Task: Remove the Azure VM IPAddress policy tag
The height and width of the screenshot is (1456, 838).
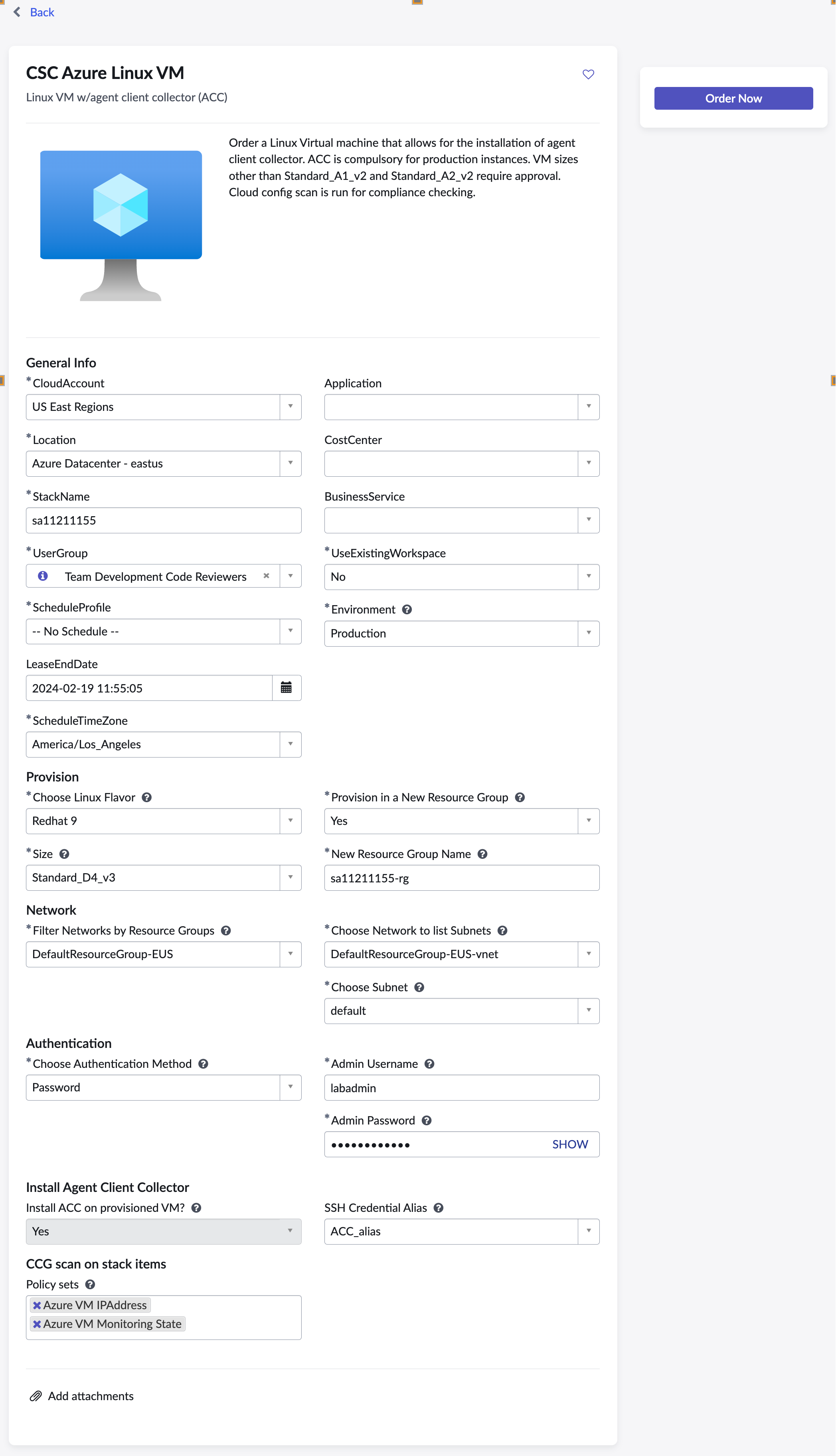Action: 37,1305
